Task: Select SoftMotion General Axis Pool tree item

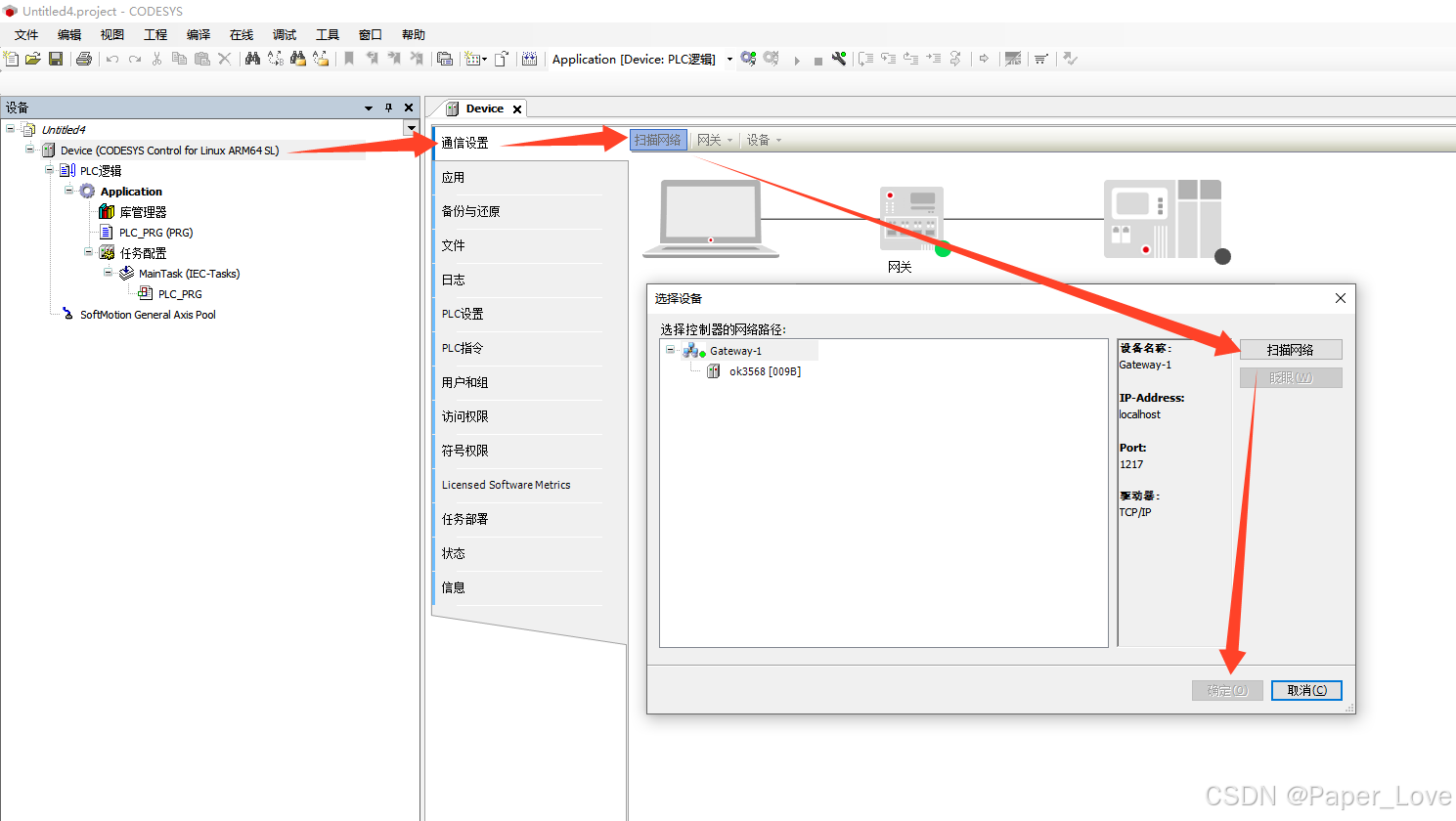Action: (x=148, y=315)
